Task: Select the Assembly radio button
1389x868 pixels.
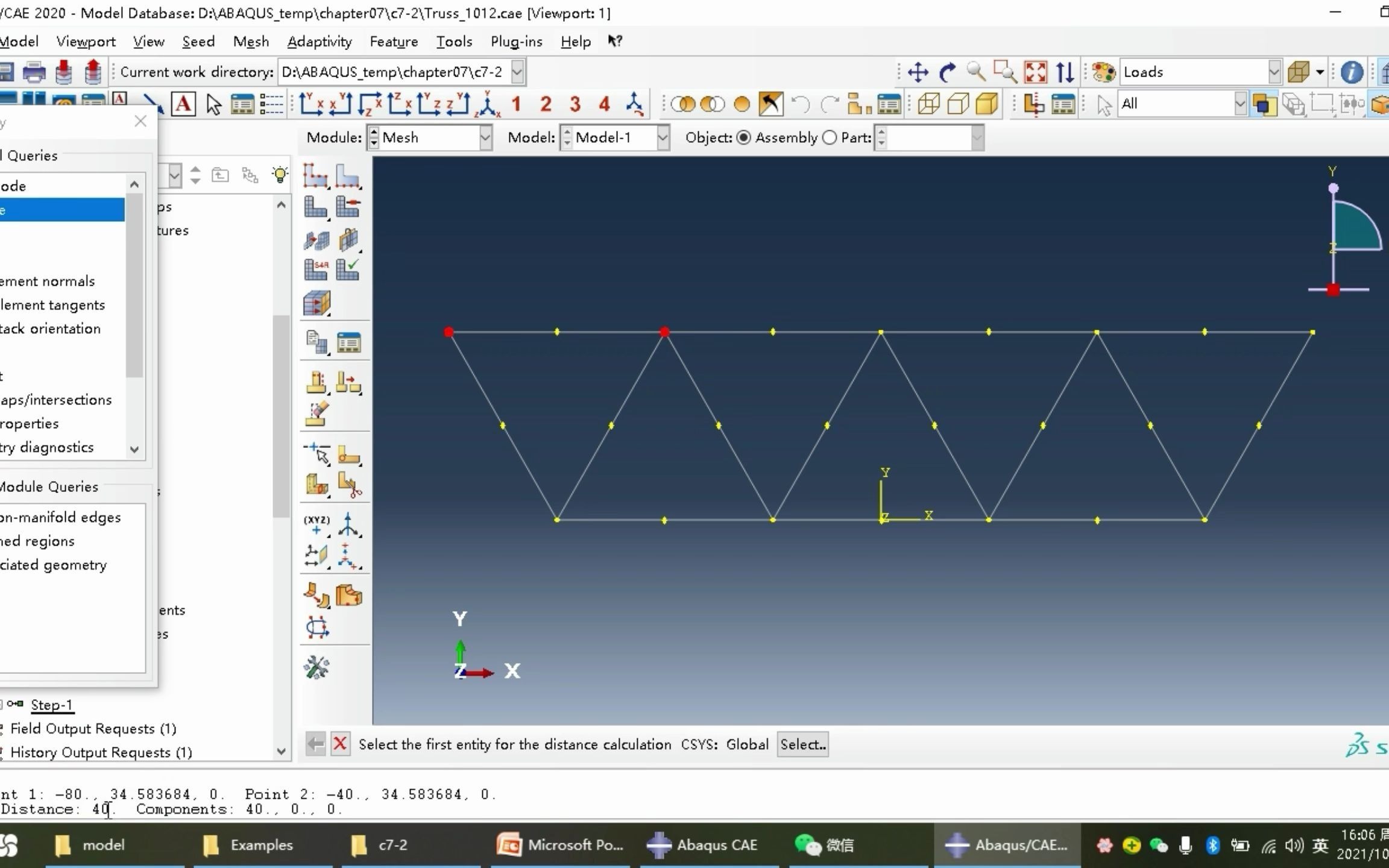Action: click(744, 137)
